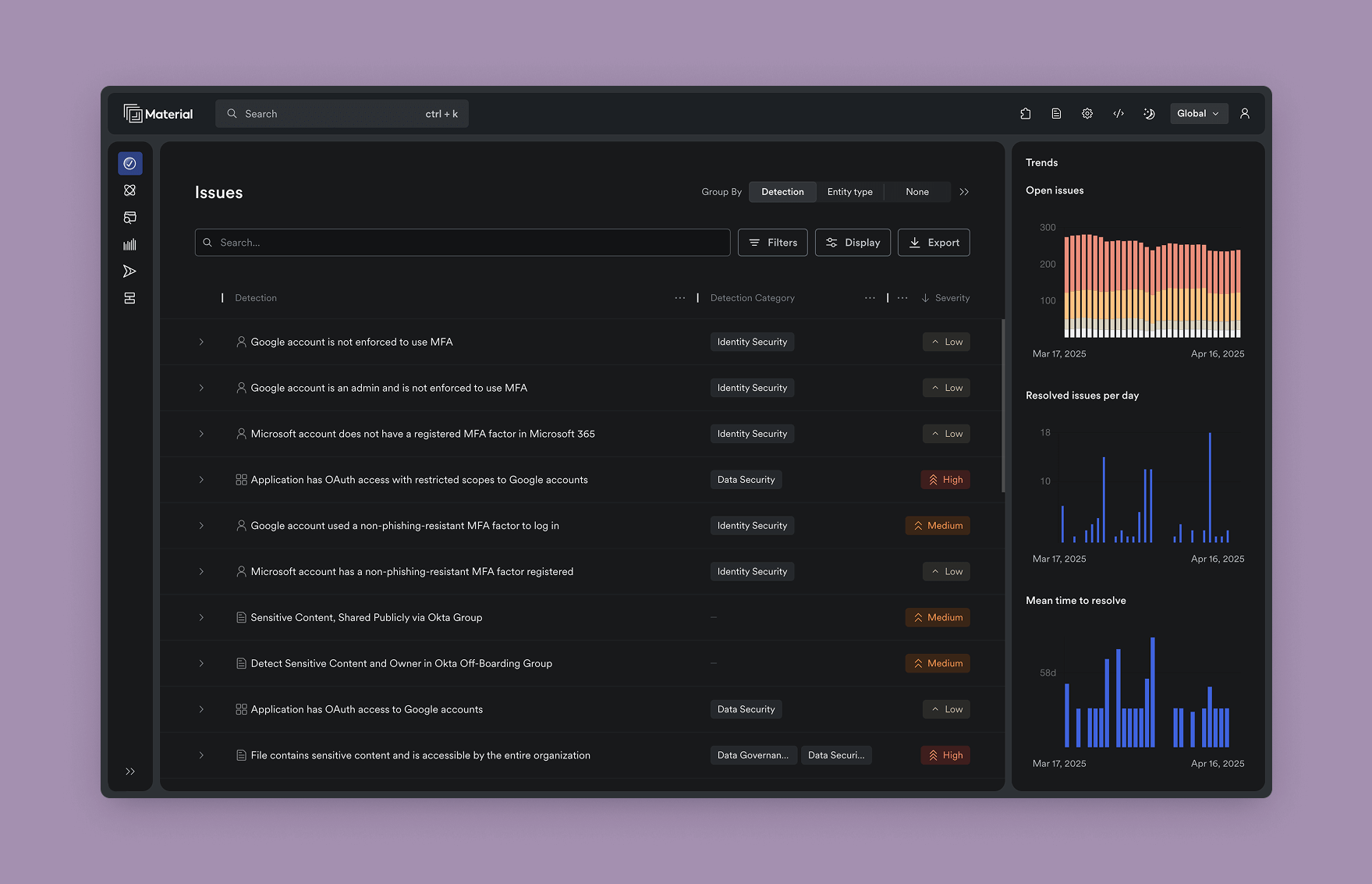Open Detection column options ellipsis
The width and height of the screenshot is (1372, 884).
coord(680,298)
